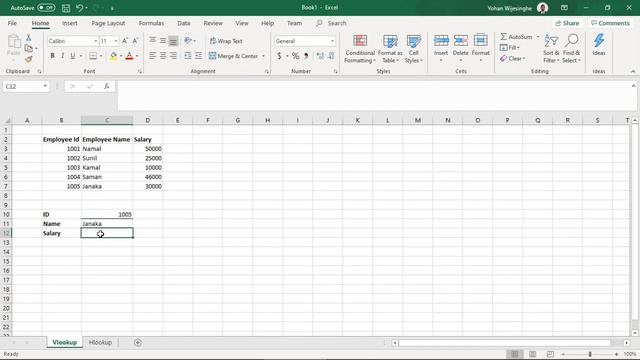Open the Font Color dropdown arrow
Image resolution: width=640 pixels, height=360 pixels.
pos(137,56)
